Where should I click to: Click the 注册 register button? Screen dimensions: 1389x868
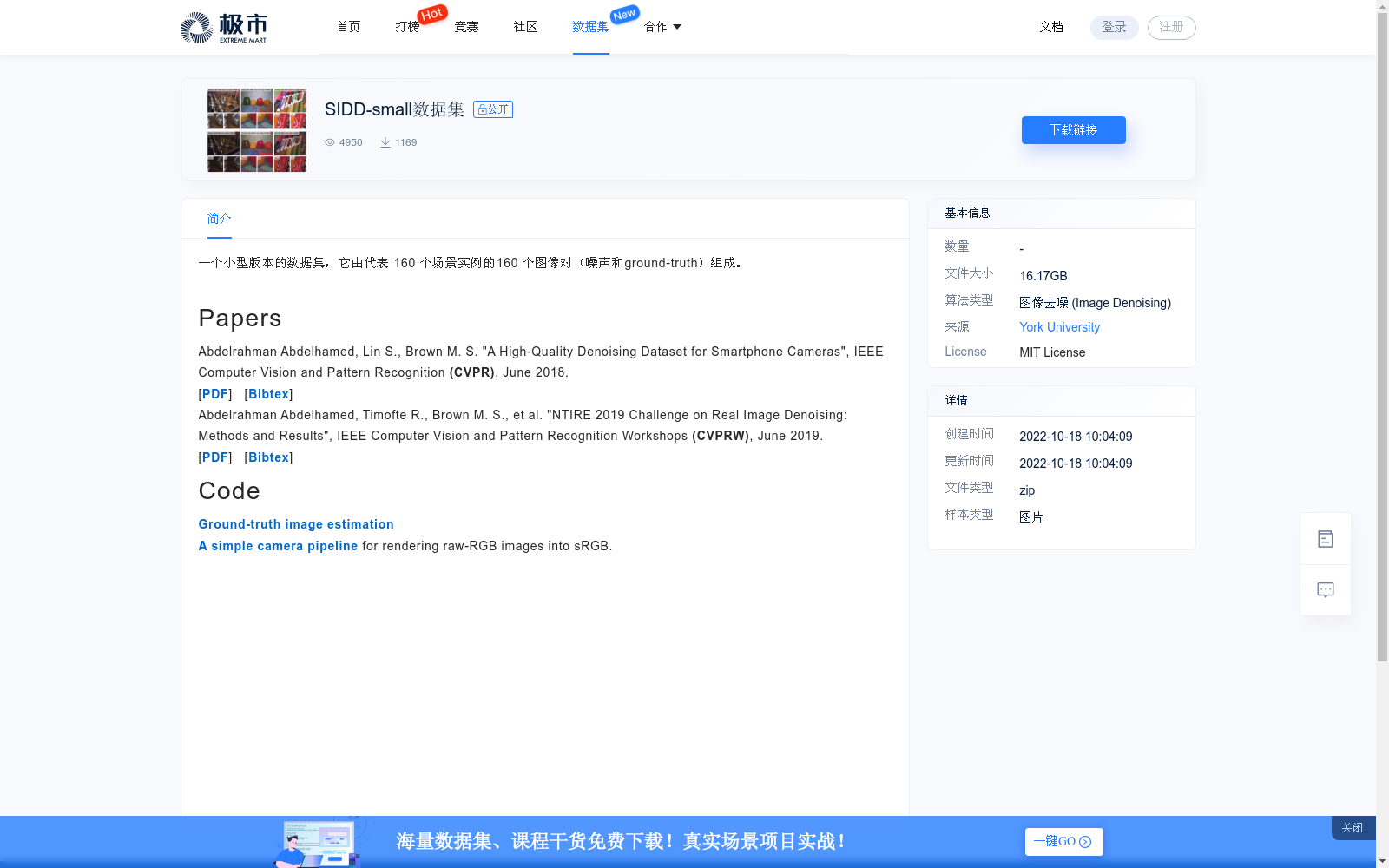(1171, 27)
